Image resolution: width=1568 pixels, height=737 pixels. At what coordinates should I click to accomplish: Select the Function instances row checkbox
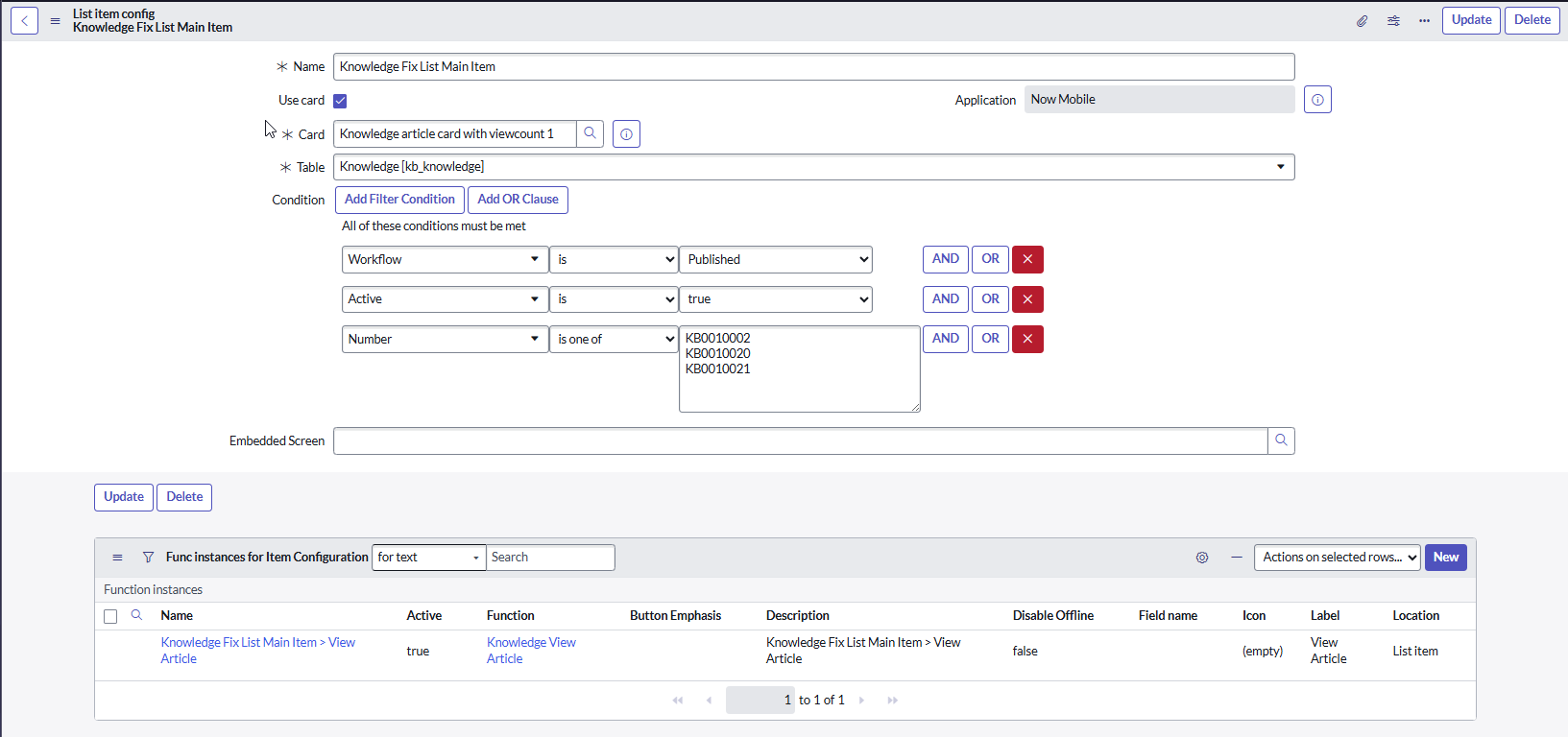110,616
